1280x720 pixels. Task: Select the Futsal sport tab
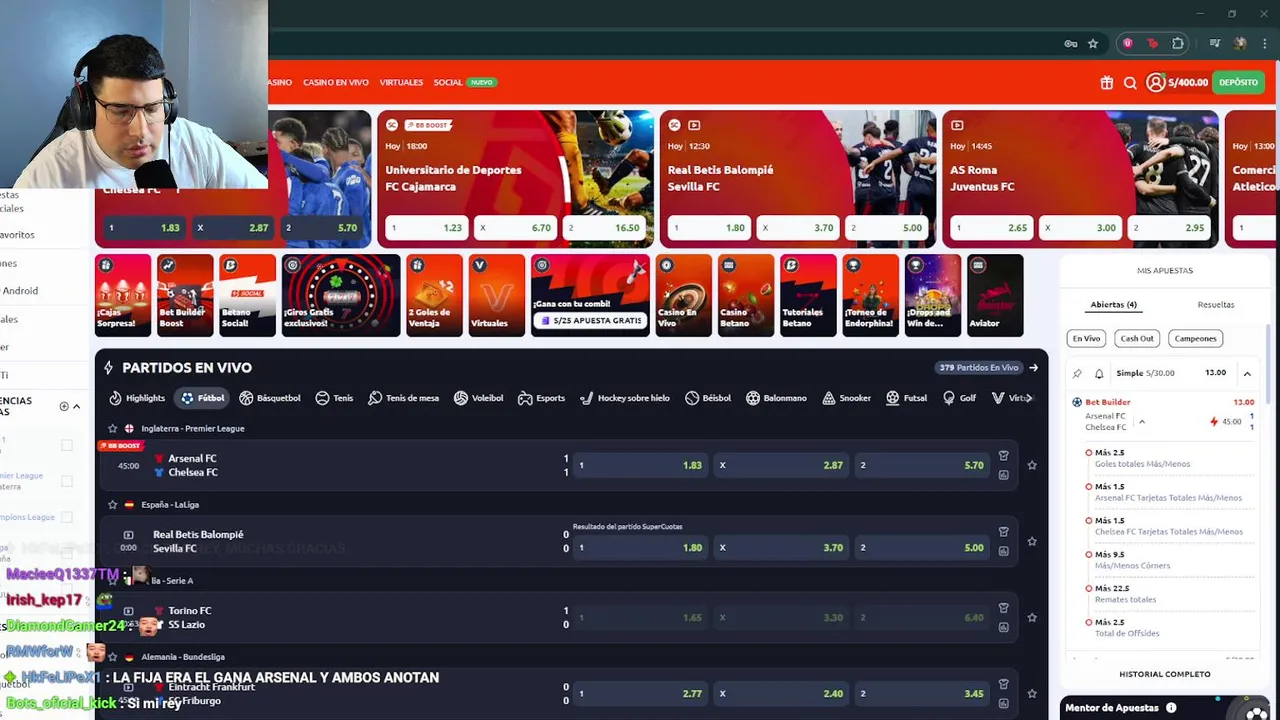pyautogui.click(x=906, y=398)
